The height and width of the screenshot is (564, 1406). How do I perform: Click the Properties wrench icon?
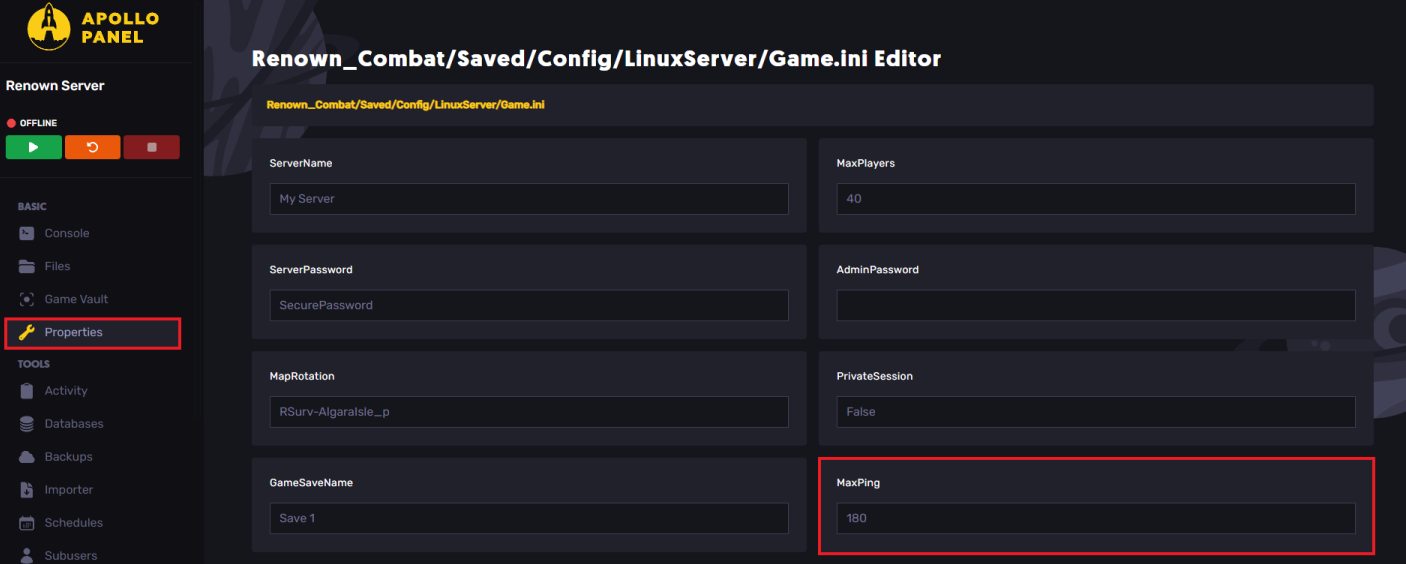coord(27,332)
